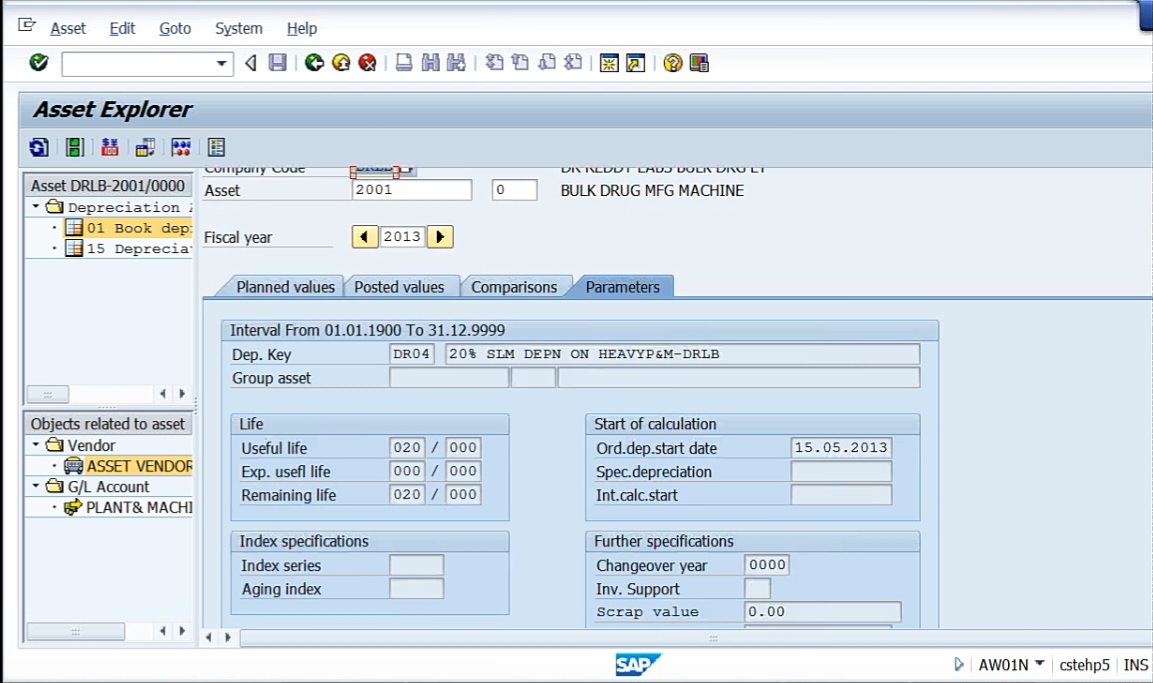Switch to the Comparisons tab
The width and height of the screenshot is (1153, 683).
(514, 287)
